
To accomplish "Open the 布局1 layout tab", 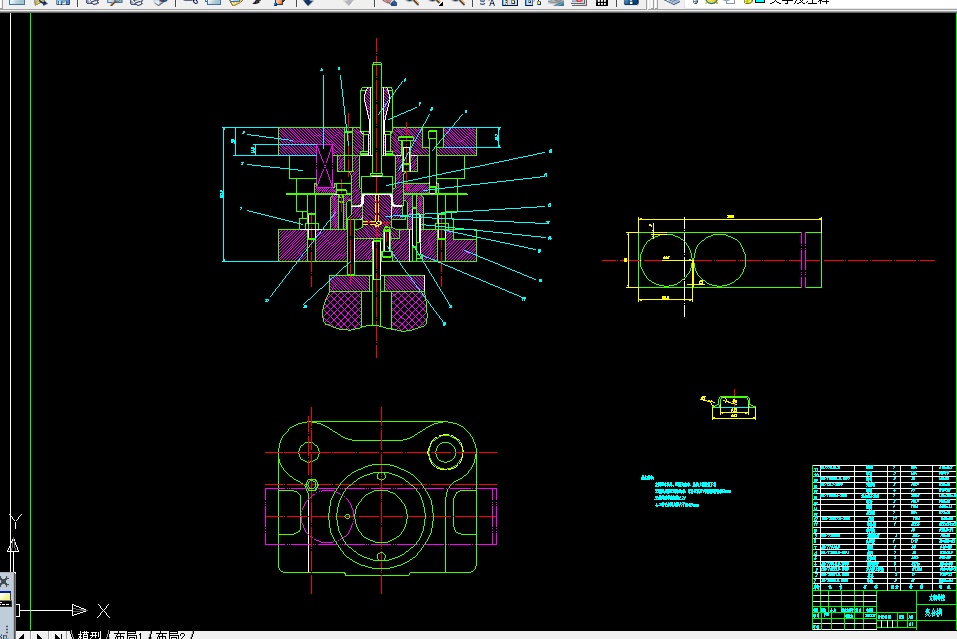I will [128, 635].
